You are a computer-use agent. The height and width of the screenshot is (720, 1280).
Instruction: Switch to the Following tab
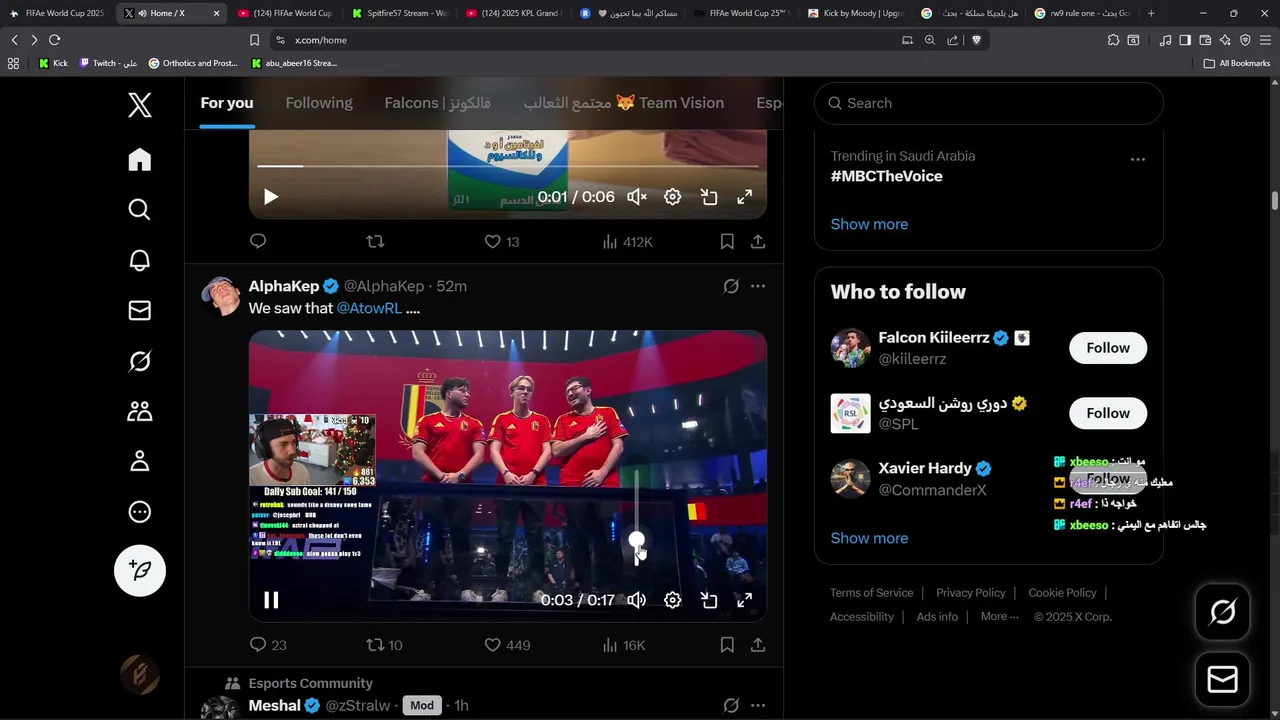319,103
